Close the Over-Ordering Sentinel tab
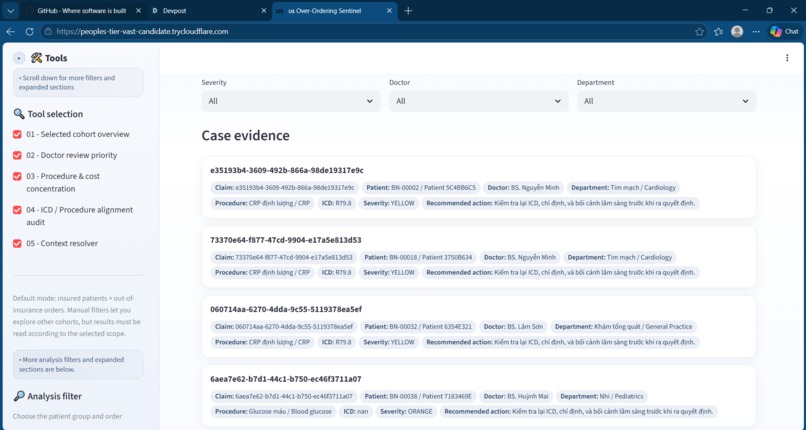The height and width of the screenshot is (430, 806). (x=389, y=11)
